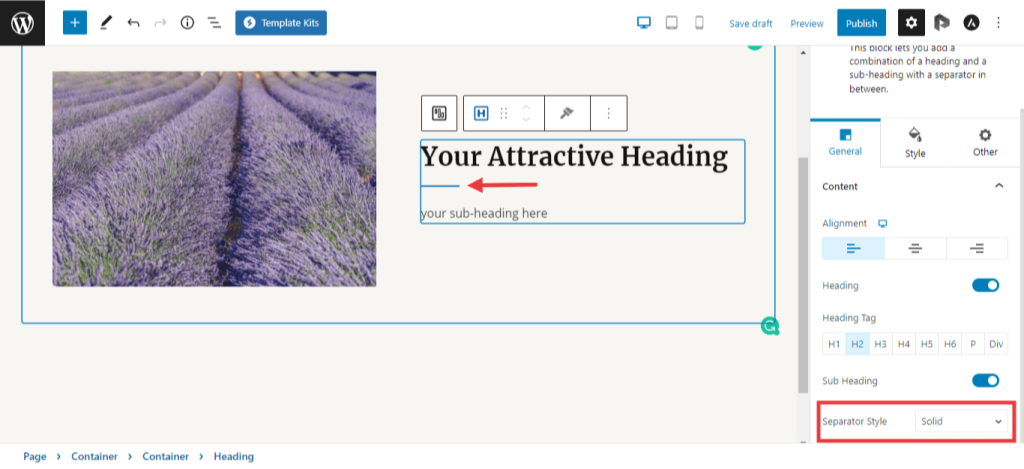Click the Publish button
1024x469 pixels.
tap(861, 23)
